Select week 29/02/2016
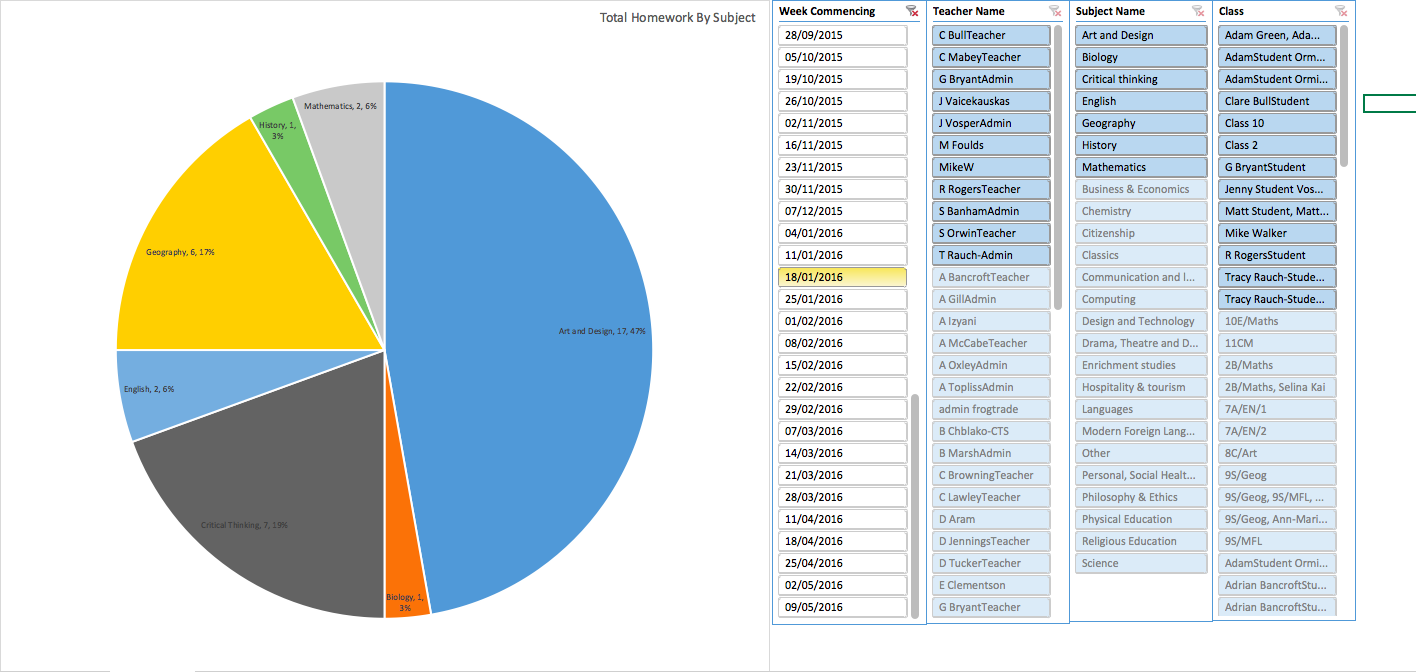This screenshot has width=1416, height=672. [842, 409]
